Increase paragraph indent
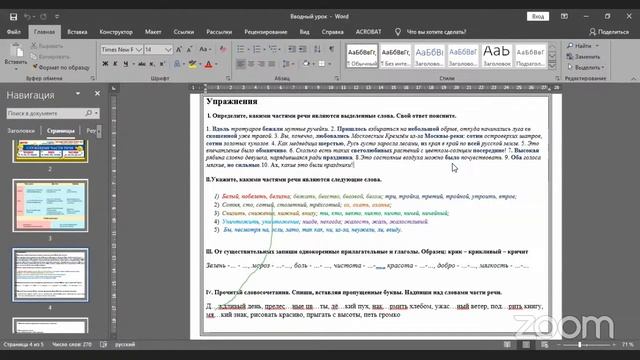640x360 pixels. (302, 49)
